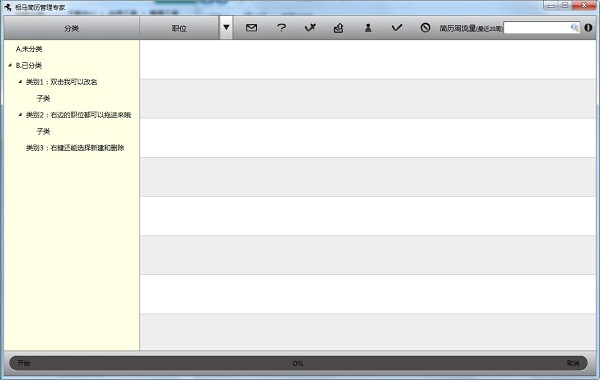600x380 pixels.
Task: Collapse the 类别2 tree node arrow
Action: tap(20, 115)
